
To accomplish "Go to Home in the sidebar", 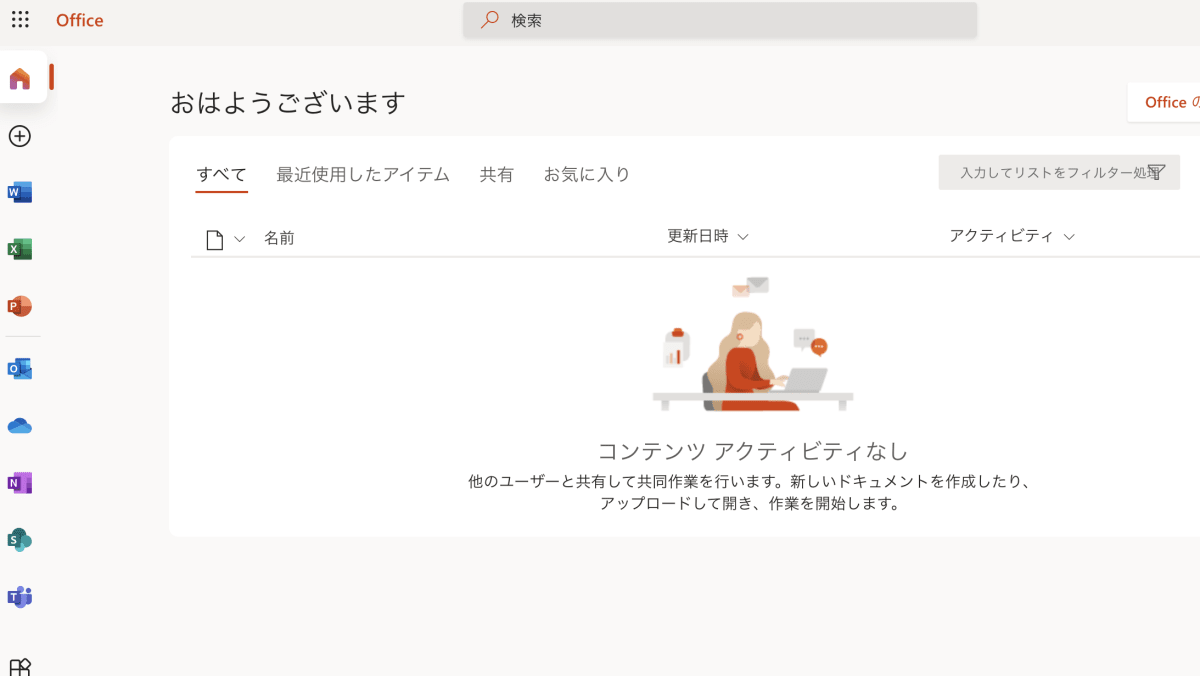I will [x=20, y=79].
